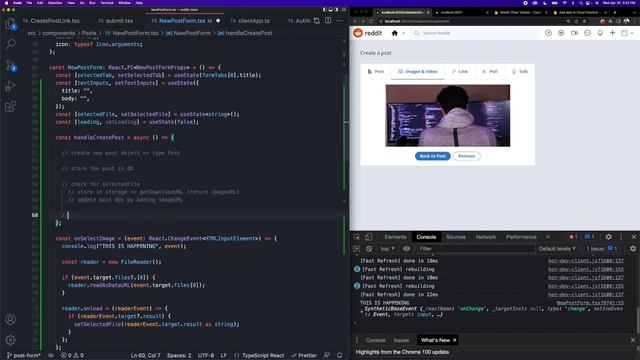Click the Search Reddit input field
The image size is (640, 360).
click(x=476, y=33)
